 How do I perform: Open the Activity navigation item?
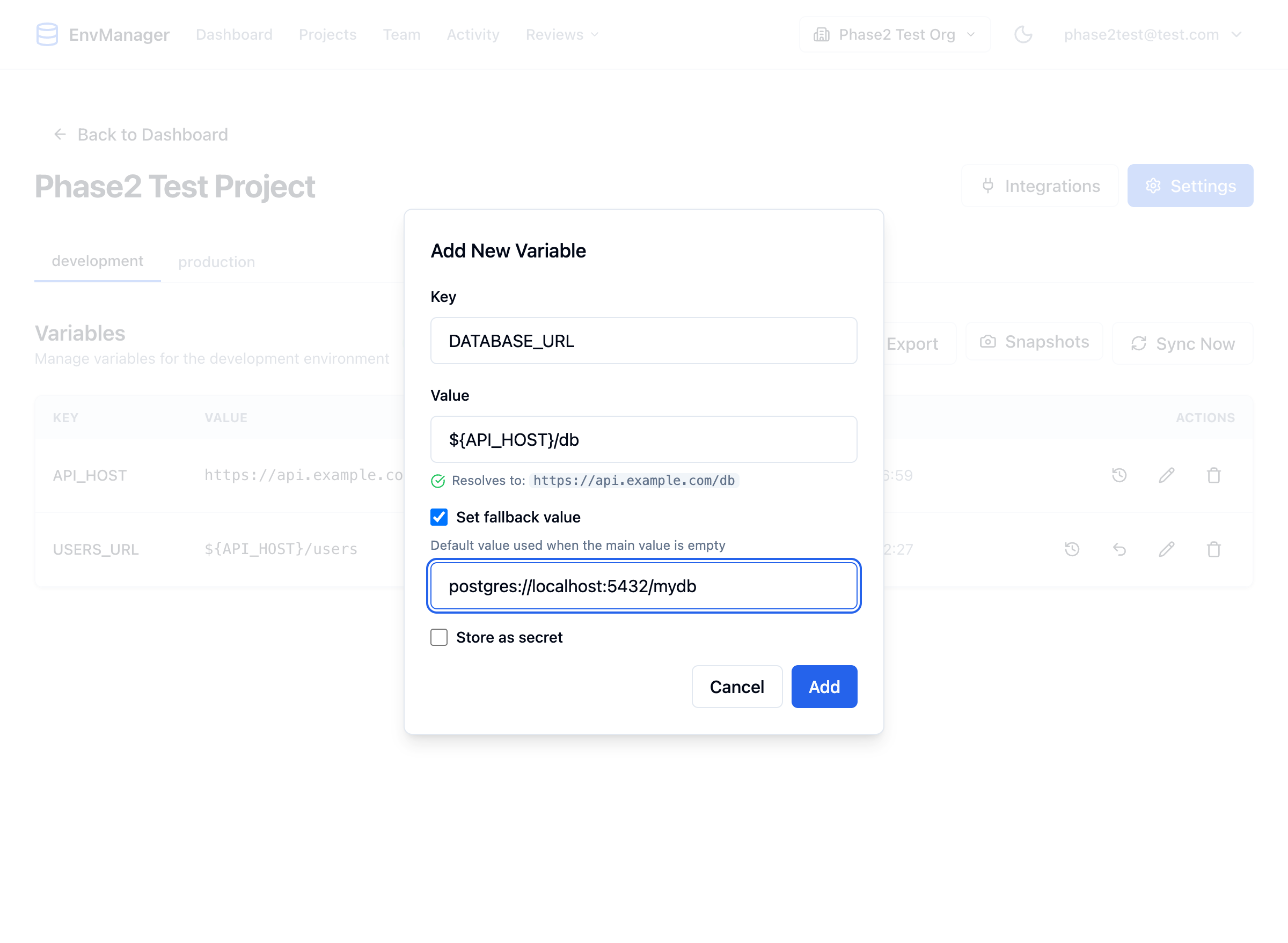click(472, 34)
